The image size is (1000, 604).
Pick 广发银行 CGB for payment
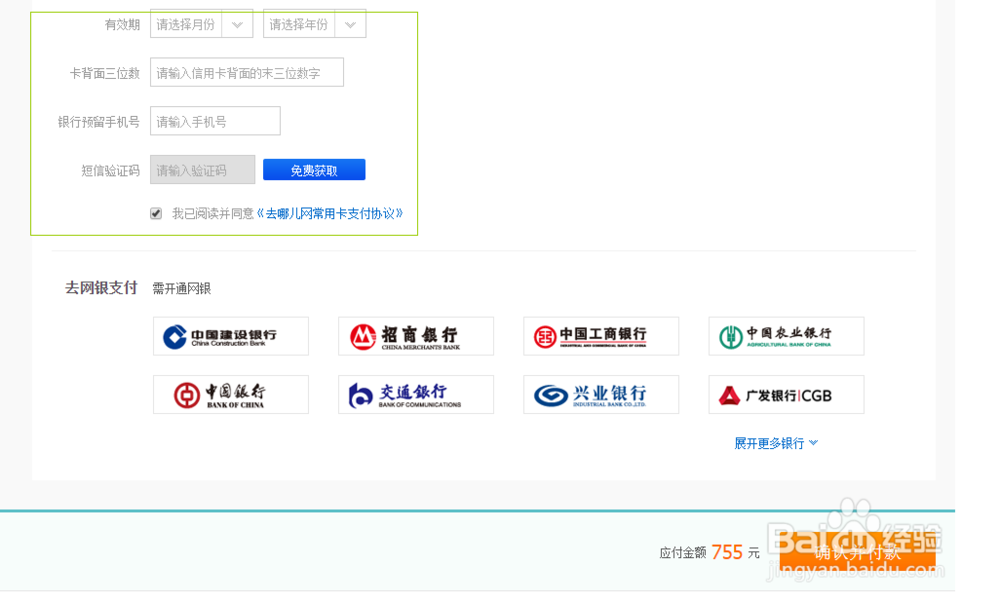786,394
